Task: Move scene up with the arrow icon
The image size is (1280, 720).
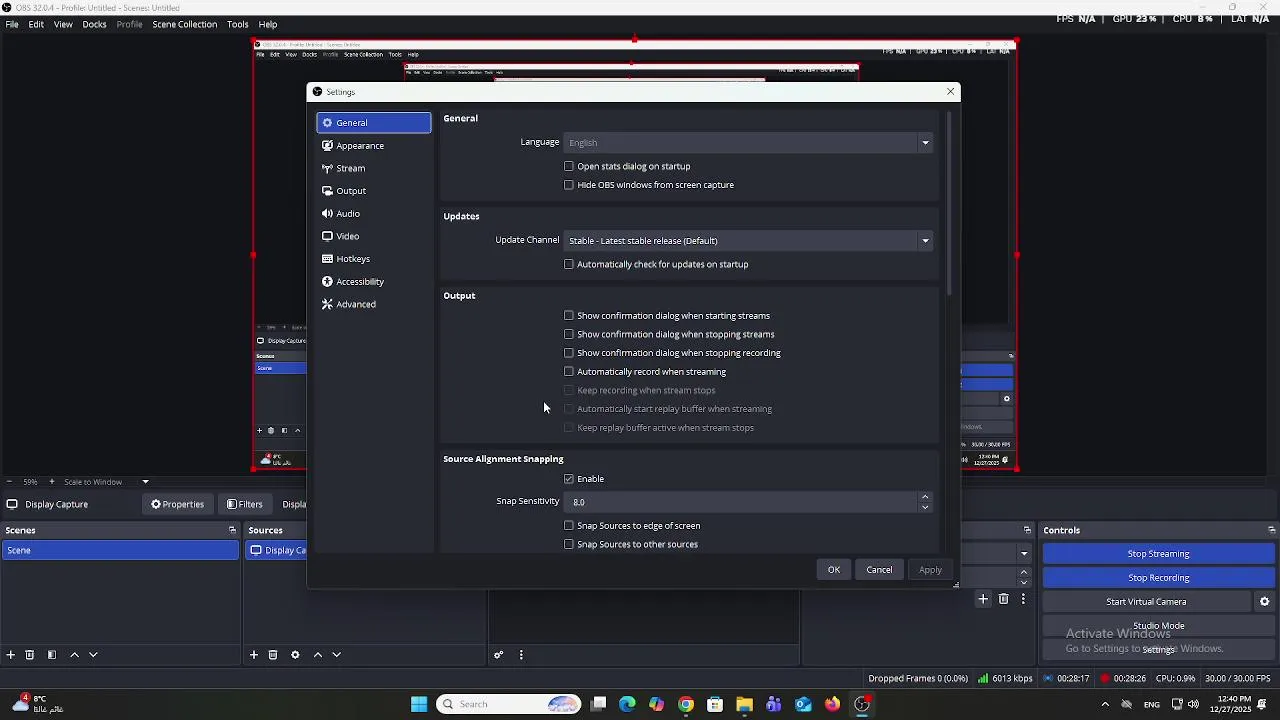Action: 74,655
